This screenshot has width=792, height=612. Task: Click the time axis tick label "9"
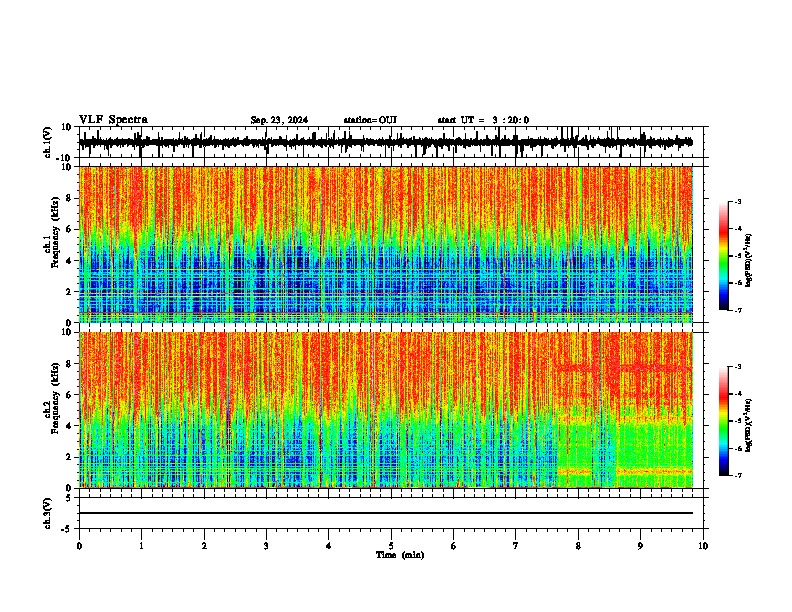[x=640, y=546]
